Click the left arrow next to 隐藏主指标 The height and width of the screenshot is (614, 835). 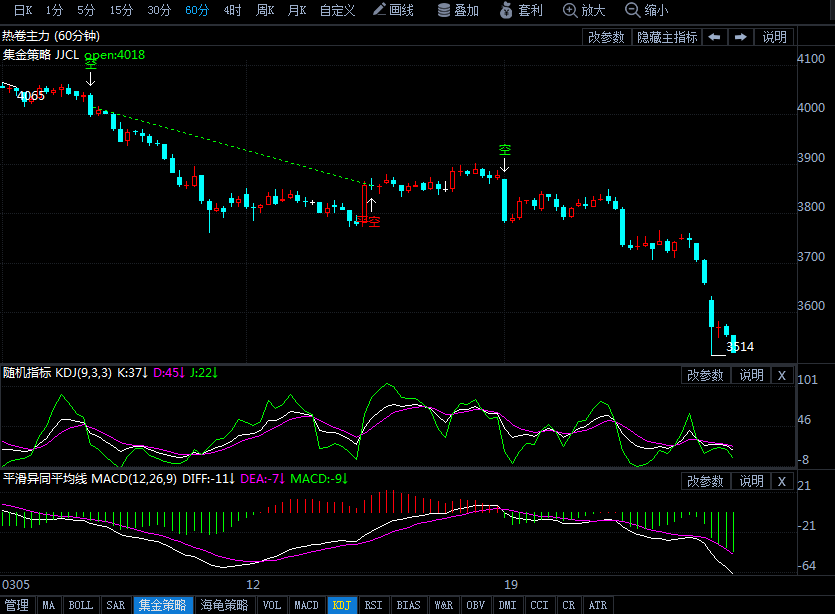[714, 37]
